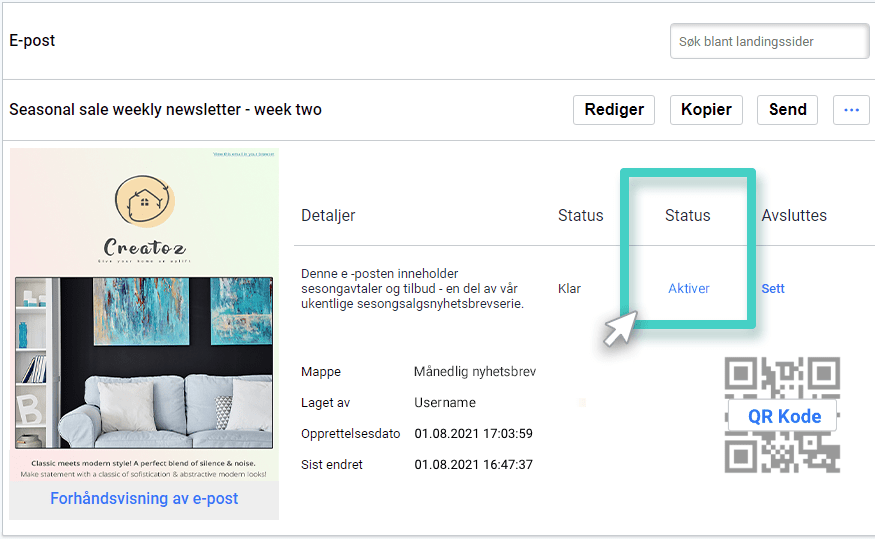This screenshot has height=539, width=875.
Task: Click the E-post heading
Action: point(32,41)
